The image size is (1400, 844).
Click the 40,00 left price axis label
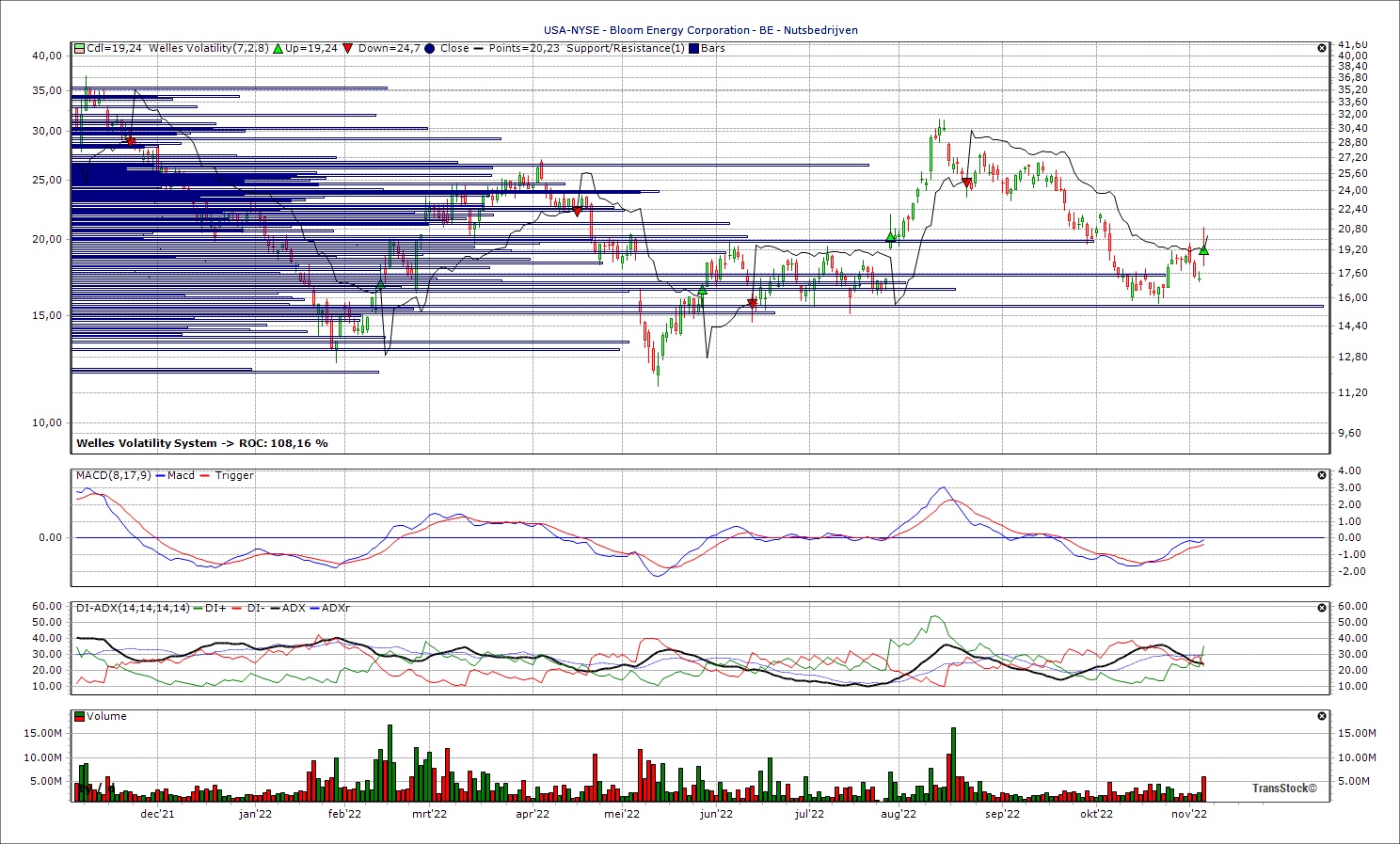coord(47,56)
